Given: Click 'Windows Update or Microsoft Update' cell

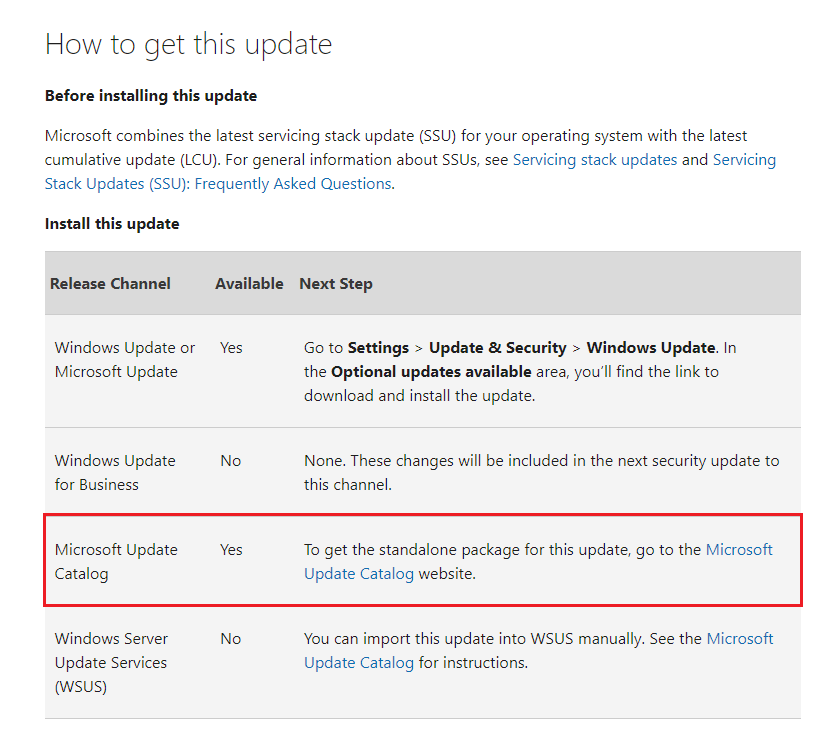Looking at the screenshot, I should [125, 360].
